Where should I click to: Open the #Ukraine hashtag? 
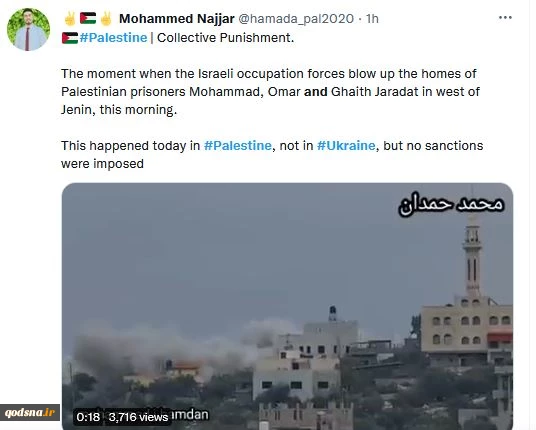[346, 146]
